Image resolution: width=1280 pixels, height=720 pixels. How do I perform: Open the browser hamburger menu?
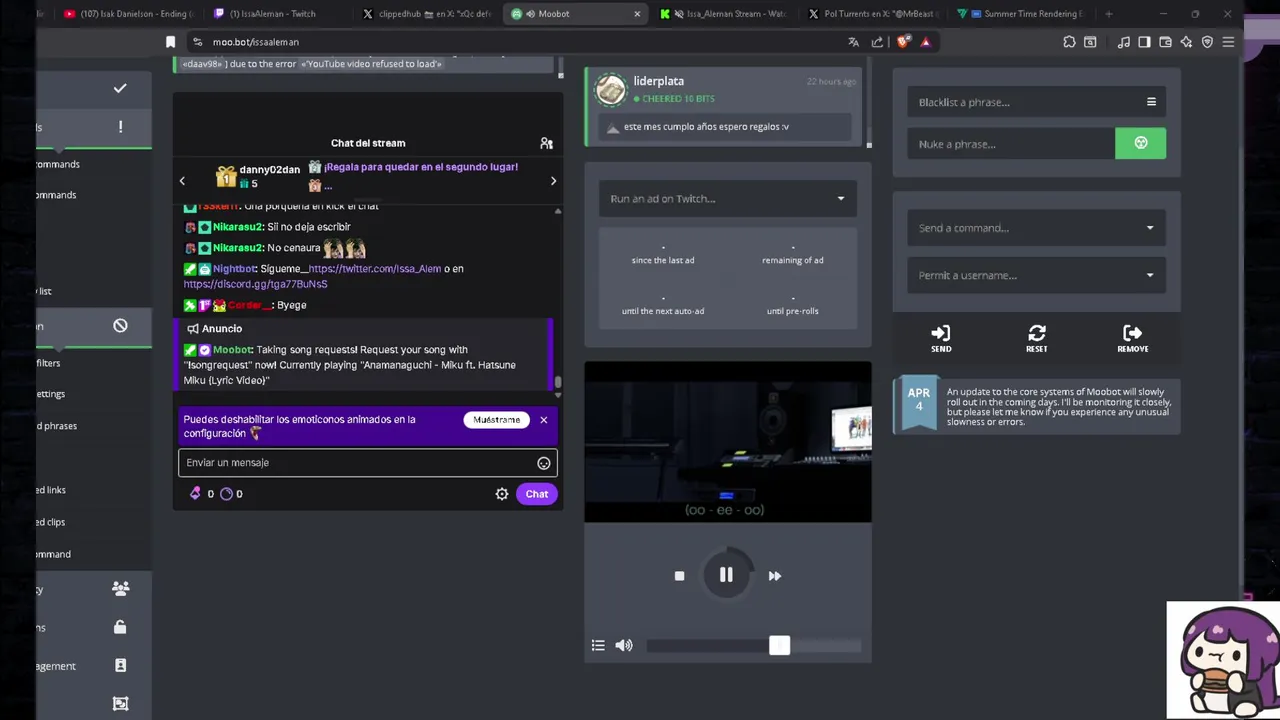(1228, 42)
